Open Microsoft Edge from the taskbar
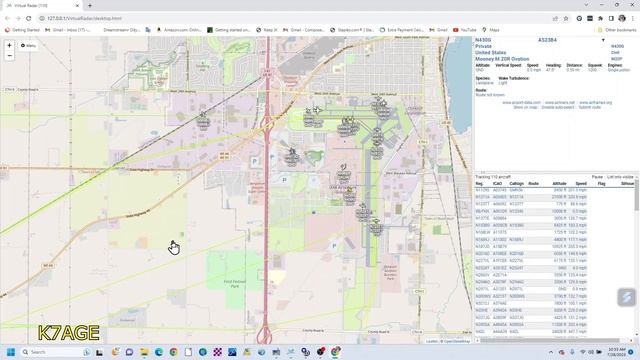 [159, 352]
